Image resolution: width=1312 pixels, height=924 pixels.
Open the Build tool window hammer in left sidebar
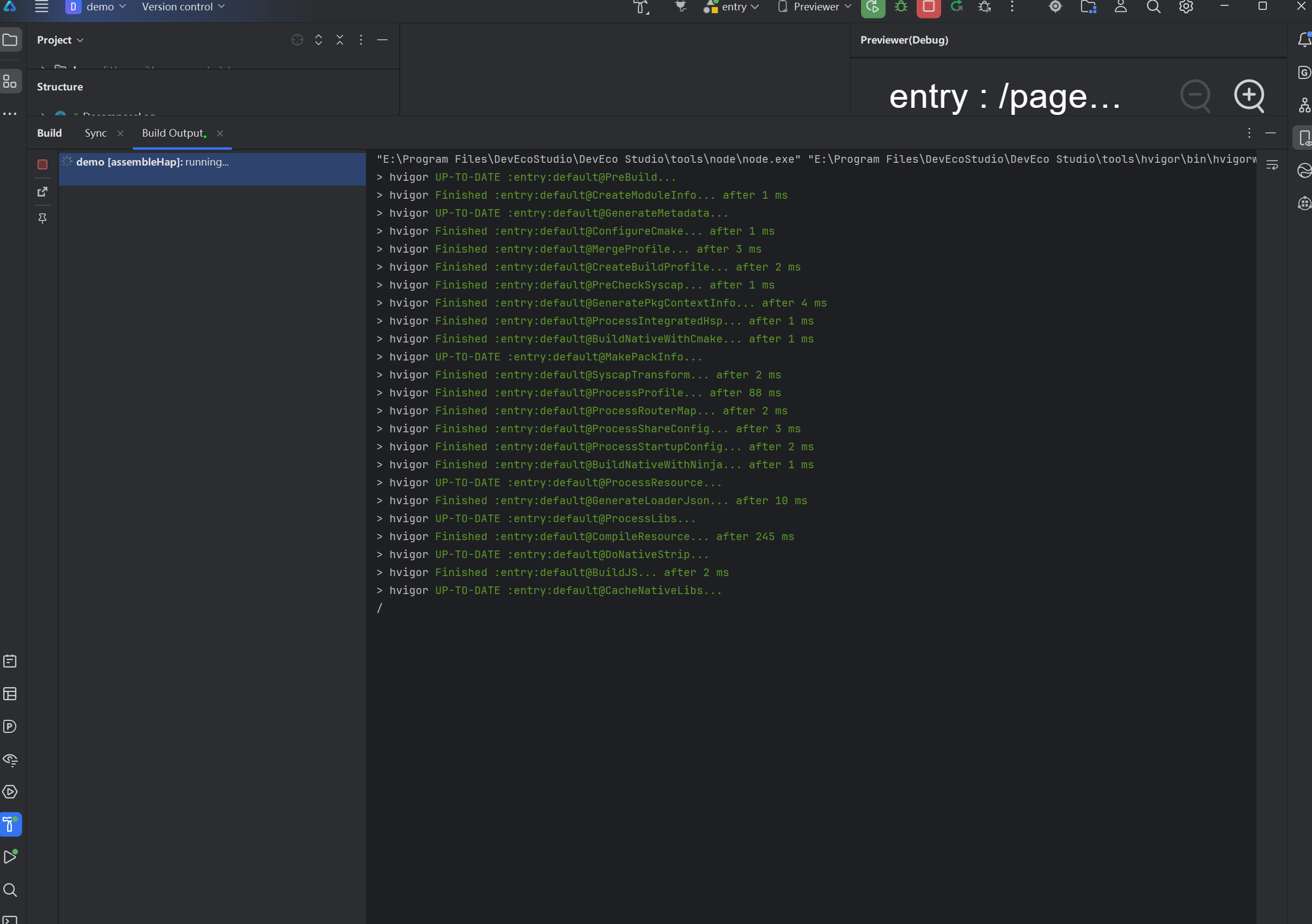click(x=10, y=824)
